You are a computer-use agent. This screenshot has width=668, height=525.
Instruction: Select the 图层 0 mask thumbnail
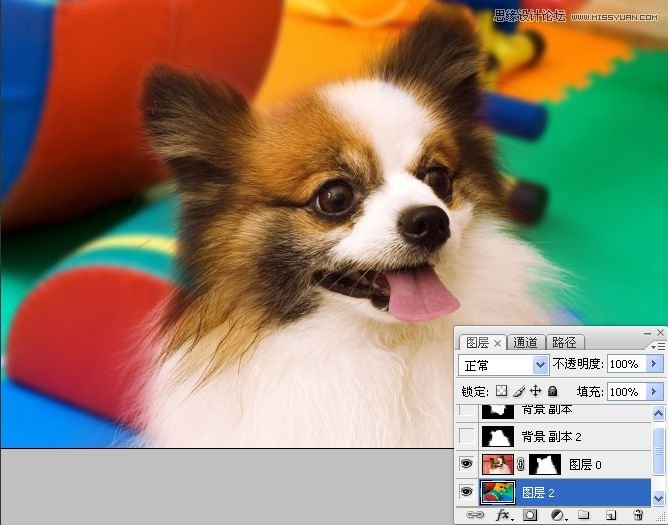point(545,464)
